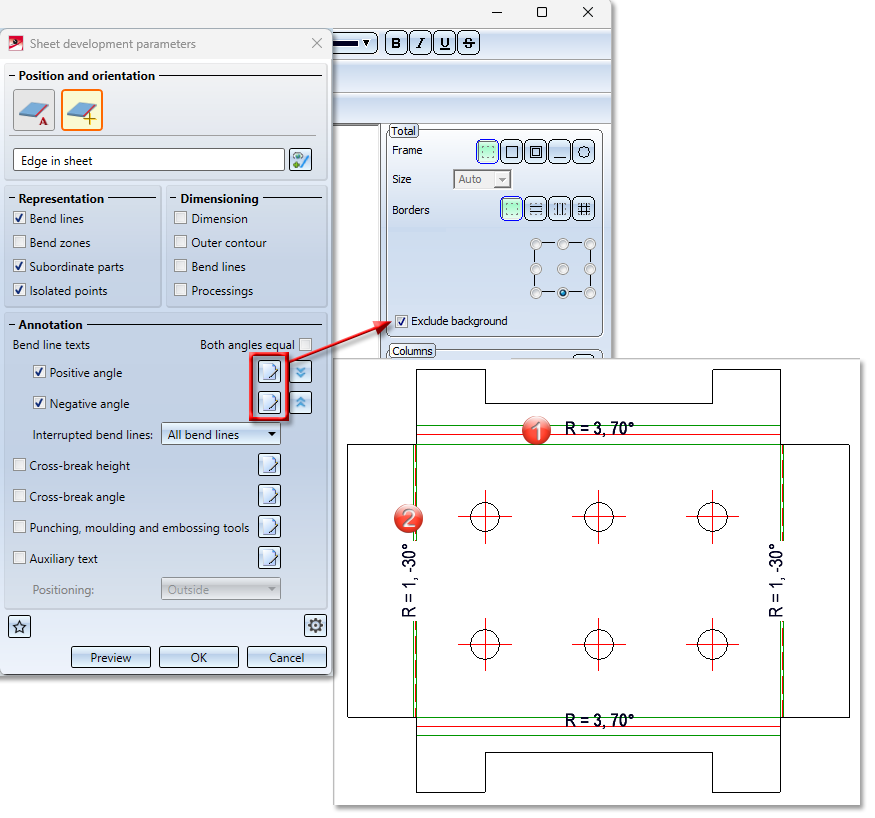Select the double rectangle Frame option

point(536,152)
